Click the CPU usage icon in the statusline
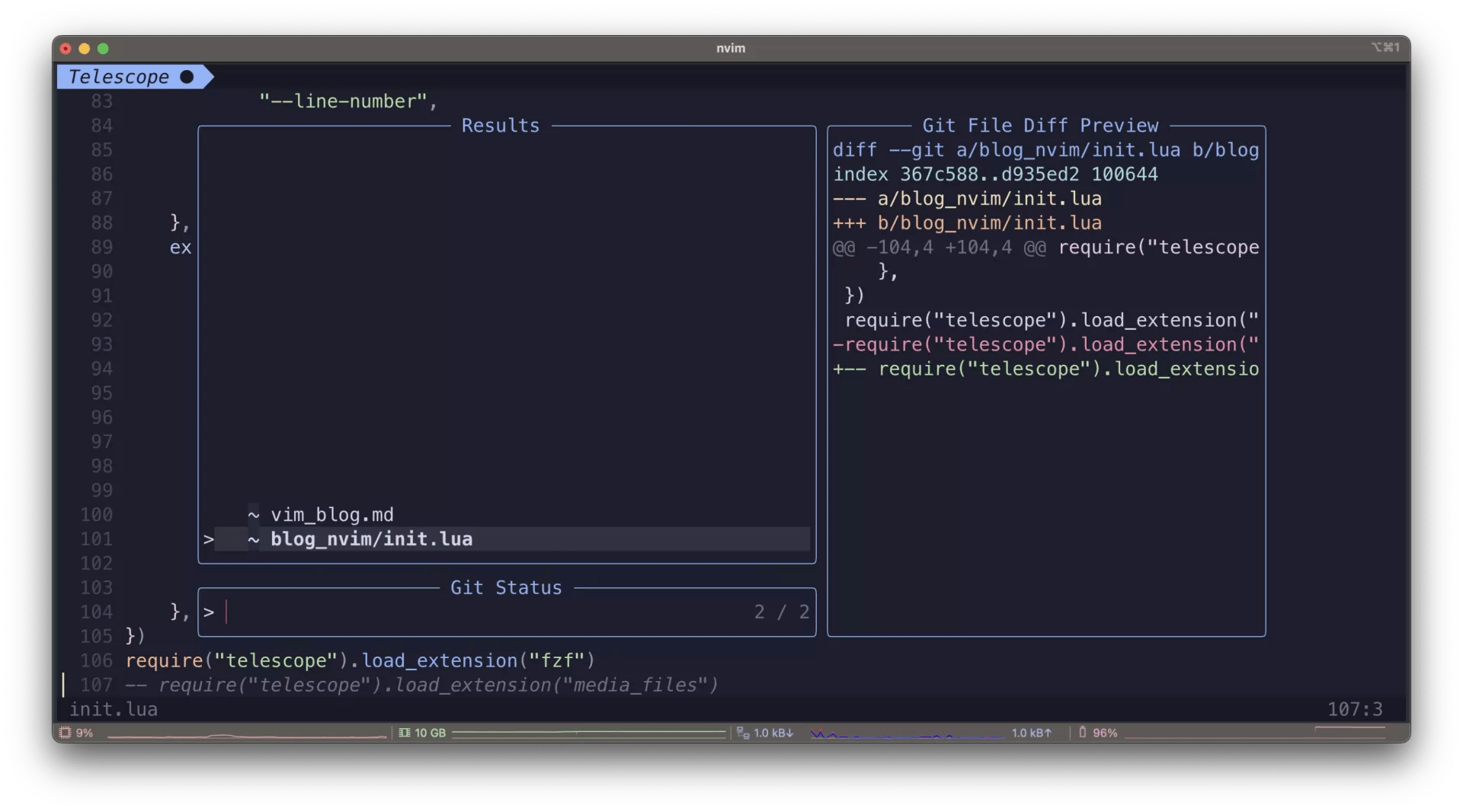The image size is (1463, 812). tap(66, 733)
